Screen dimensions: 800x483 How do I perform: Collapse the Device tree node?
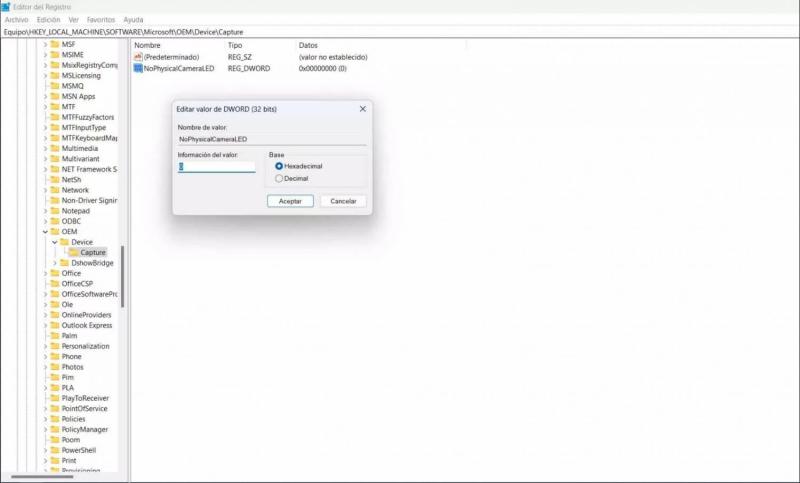pyautogui.click(x=55, y=242)
